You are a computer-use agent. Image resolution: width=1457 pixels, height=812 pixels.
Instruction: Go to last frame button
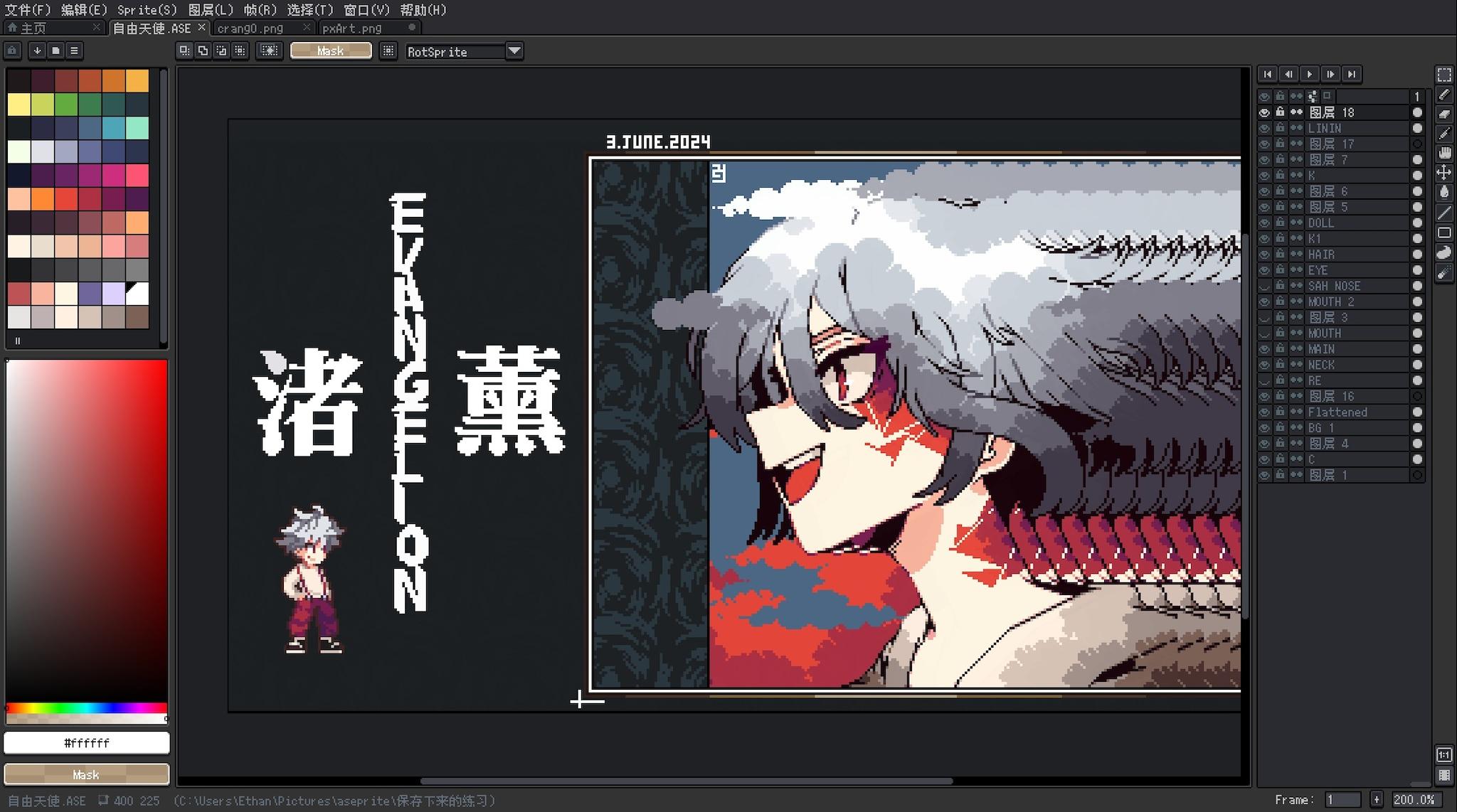click(1352, 74)
